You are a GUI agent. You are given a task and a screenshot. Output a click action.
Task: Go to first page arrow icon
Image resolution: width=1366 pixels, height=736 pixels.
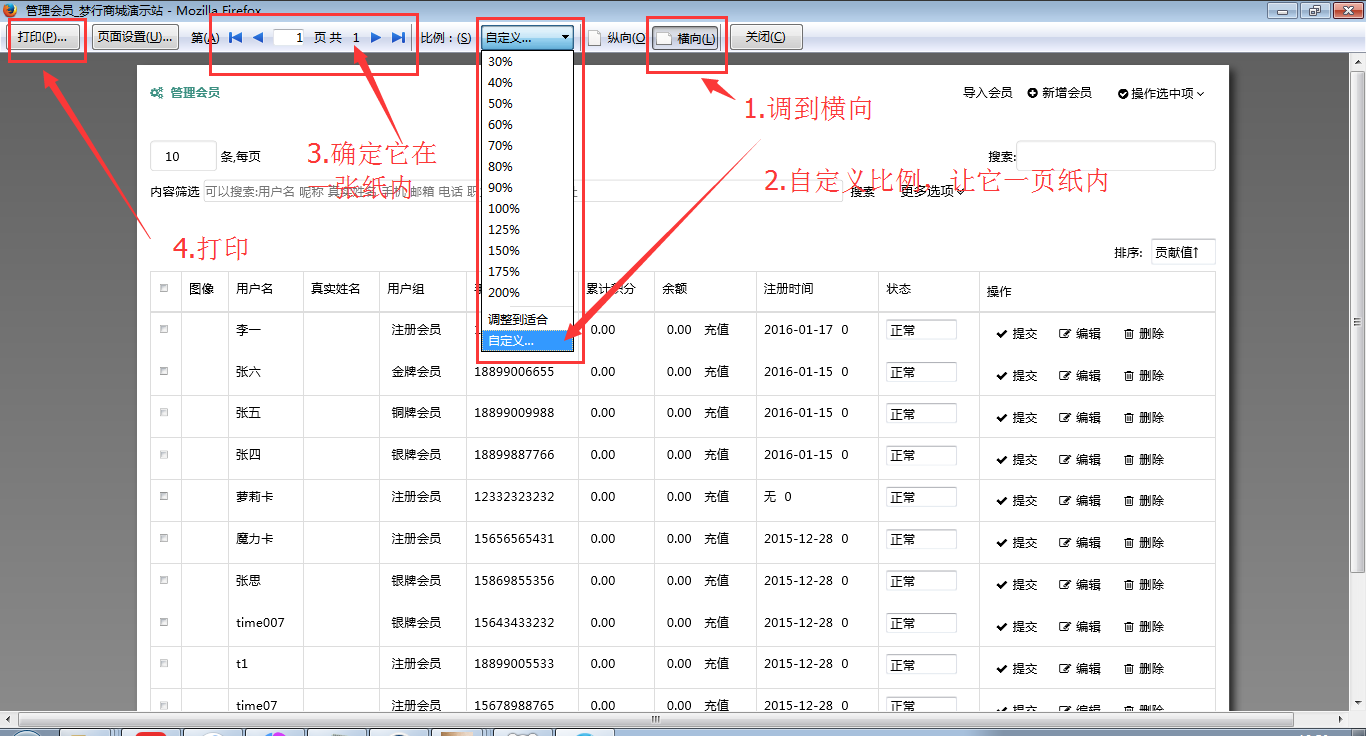pyautogui.click(x=236, y=38)
